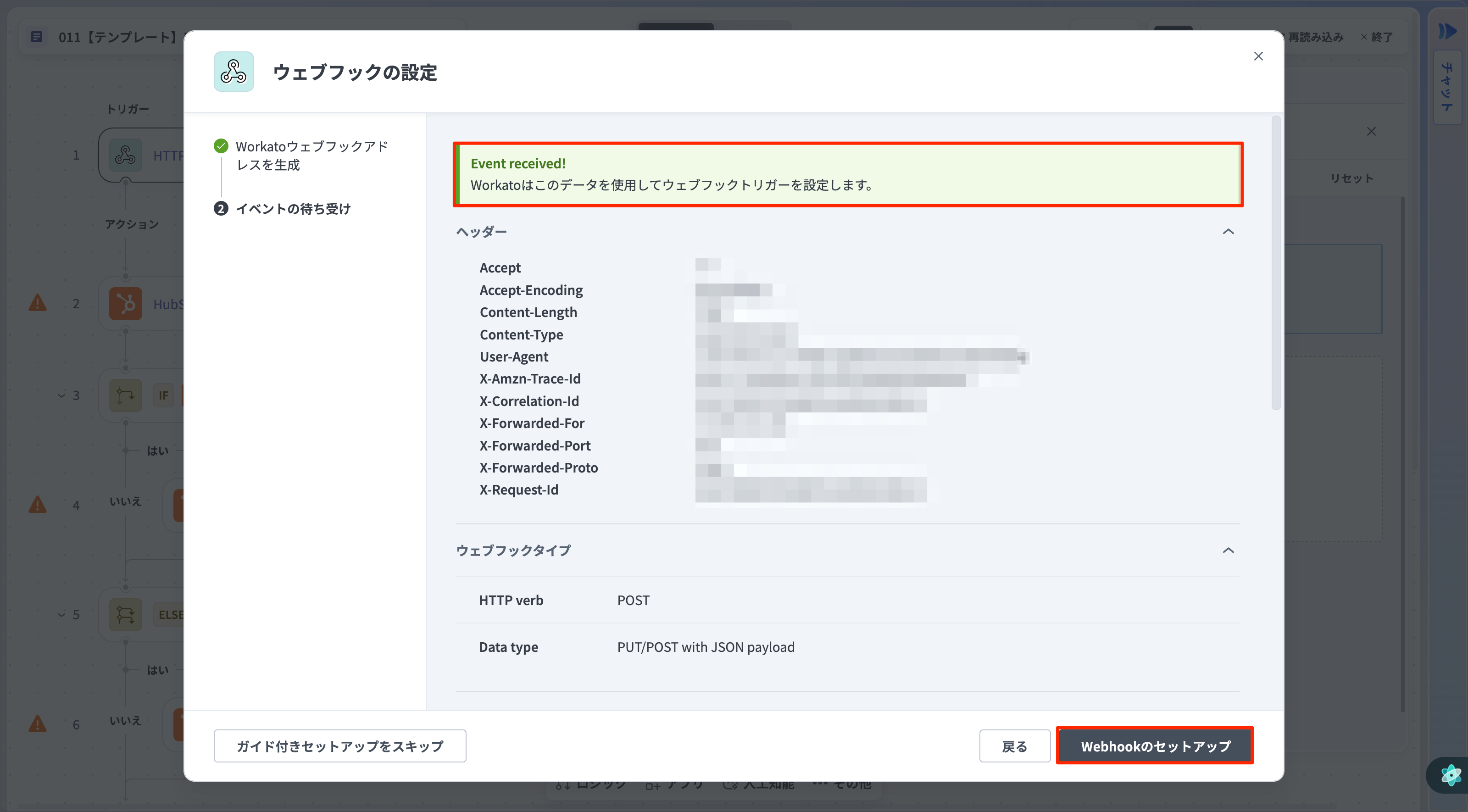
Task: Click the X-Forwarded-Proto header label
Action: point(539,468)
